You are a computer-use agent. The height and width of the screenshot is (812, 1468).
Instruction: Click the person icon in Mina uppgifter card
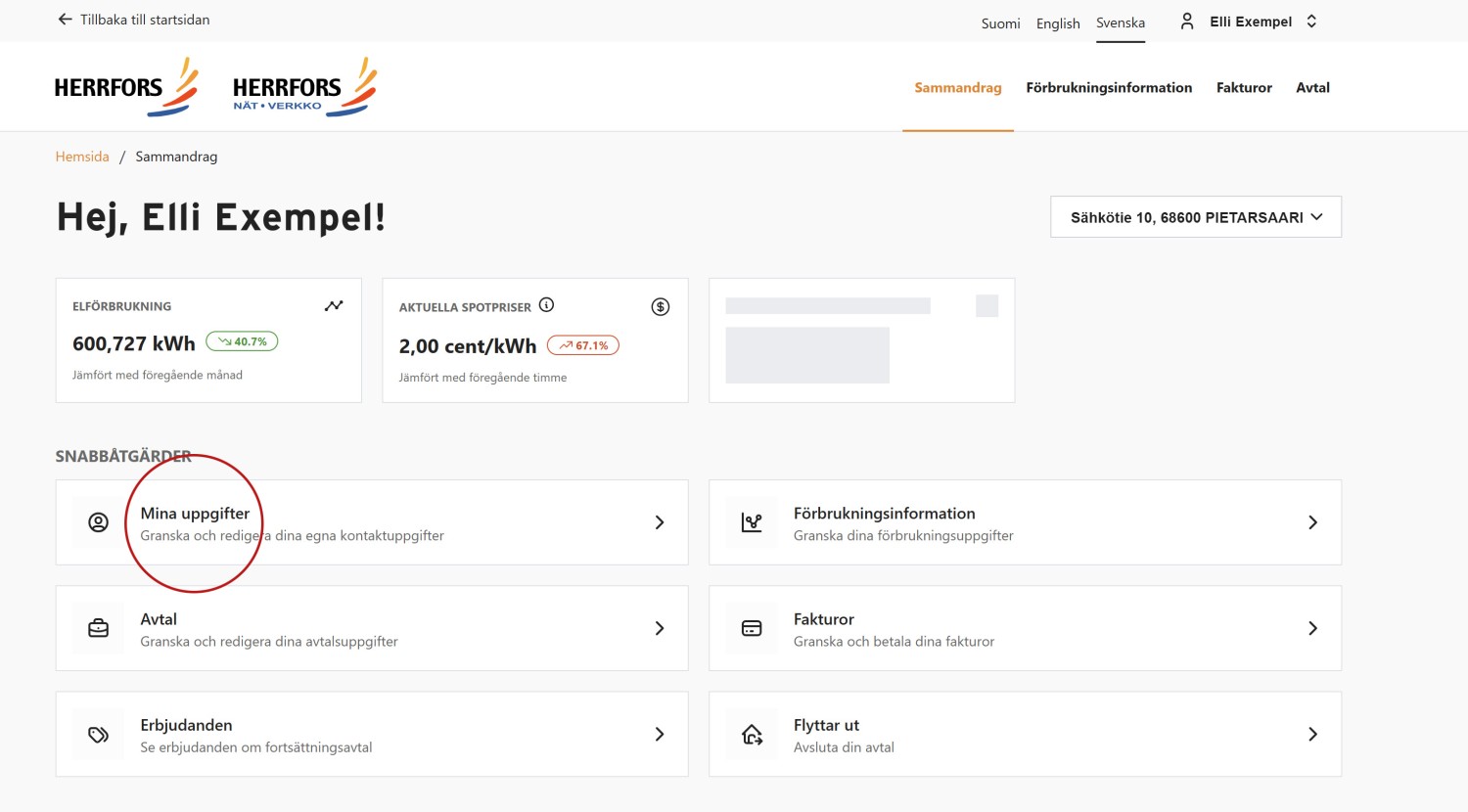pyautogui.click(x=99, y=522)
